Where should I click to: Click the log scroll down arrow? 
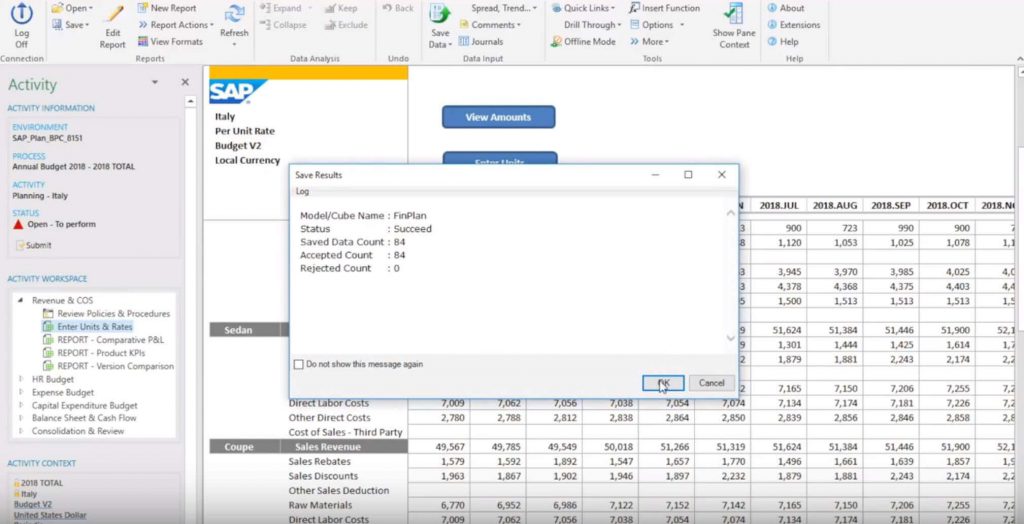point(731,338)
